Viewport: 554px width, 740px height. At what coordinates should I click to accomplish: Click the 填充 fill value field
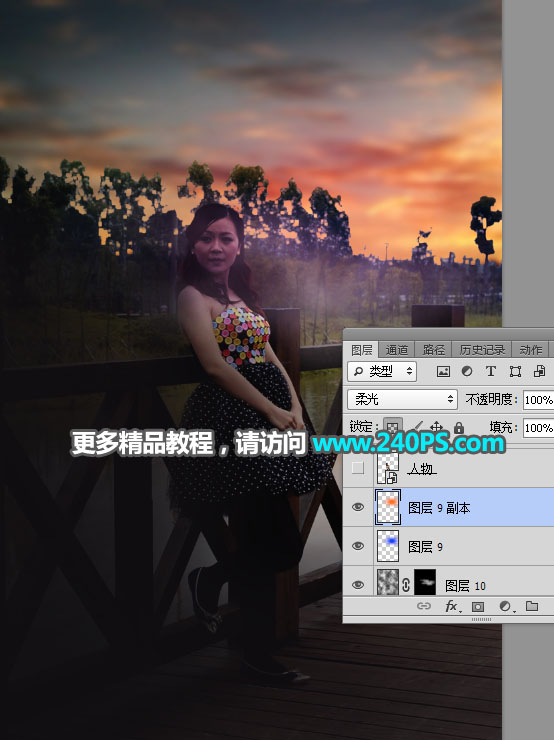pos(538,428)
